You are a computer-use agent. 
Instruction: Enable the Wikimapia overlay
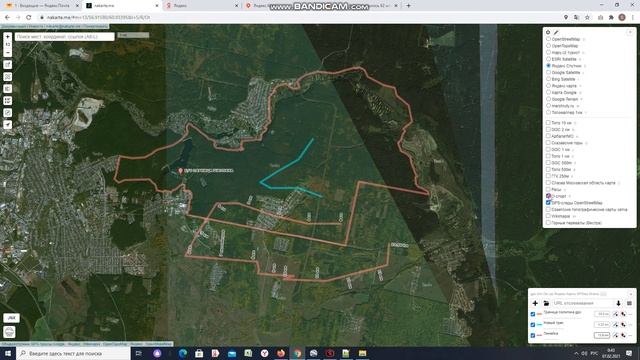tap(548, 216)
